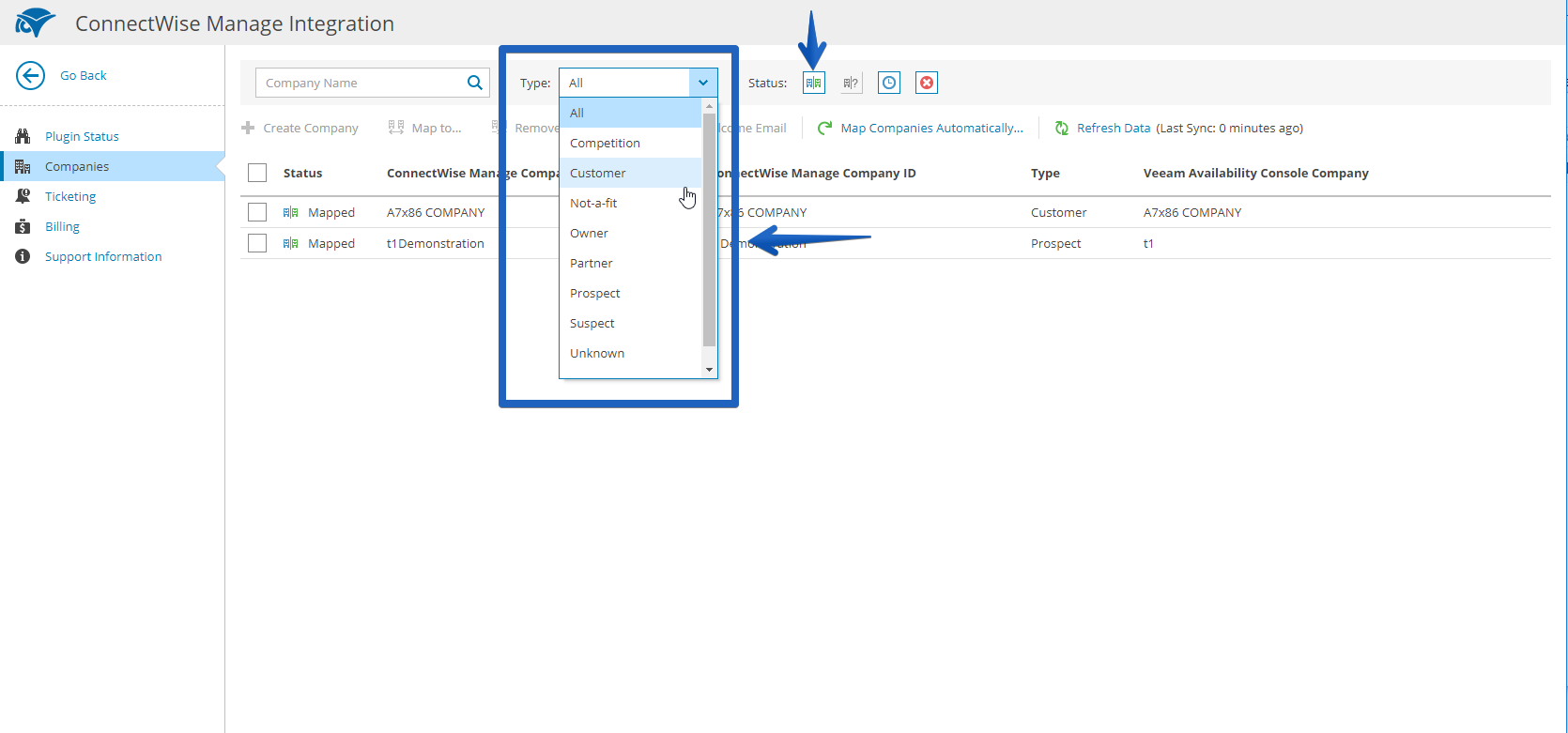The width and height of the screenshot is (1568, 733).
Task: Sort by the Type column header
Action: (1045, 173)
